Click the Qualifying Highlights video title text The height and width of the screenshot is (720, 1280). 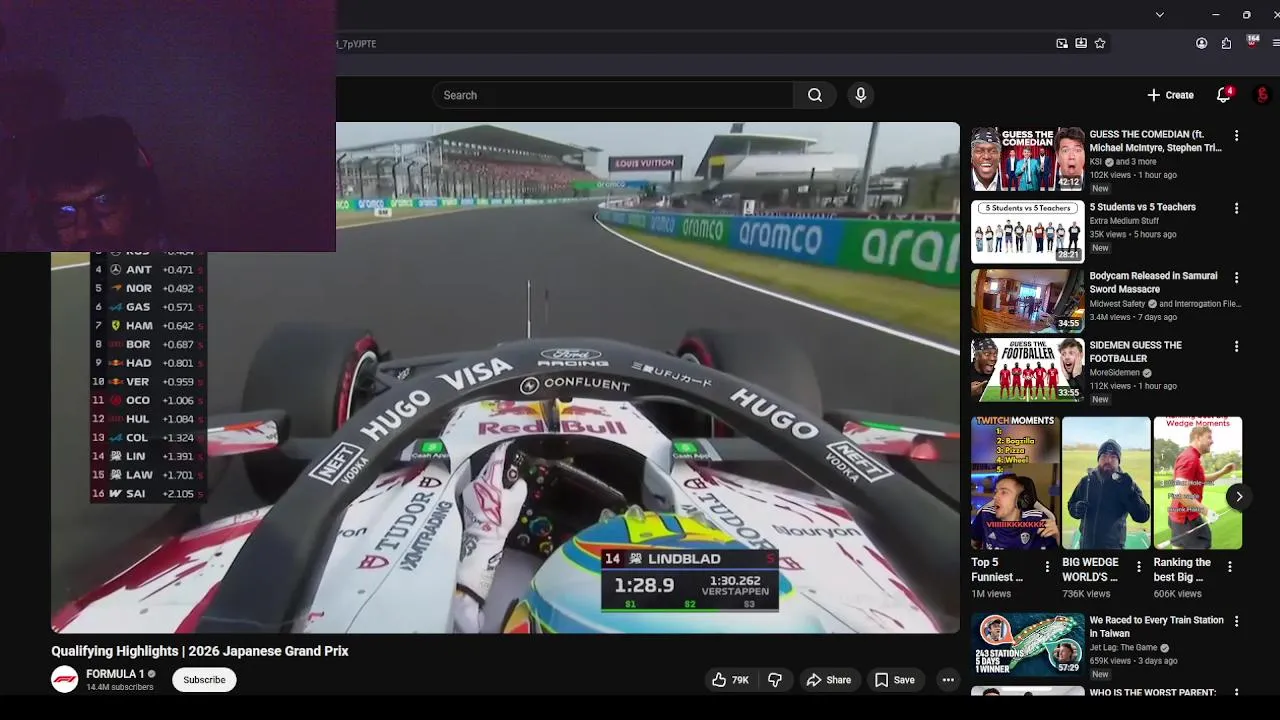(200, 651)
